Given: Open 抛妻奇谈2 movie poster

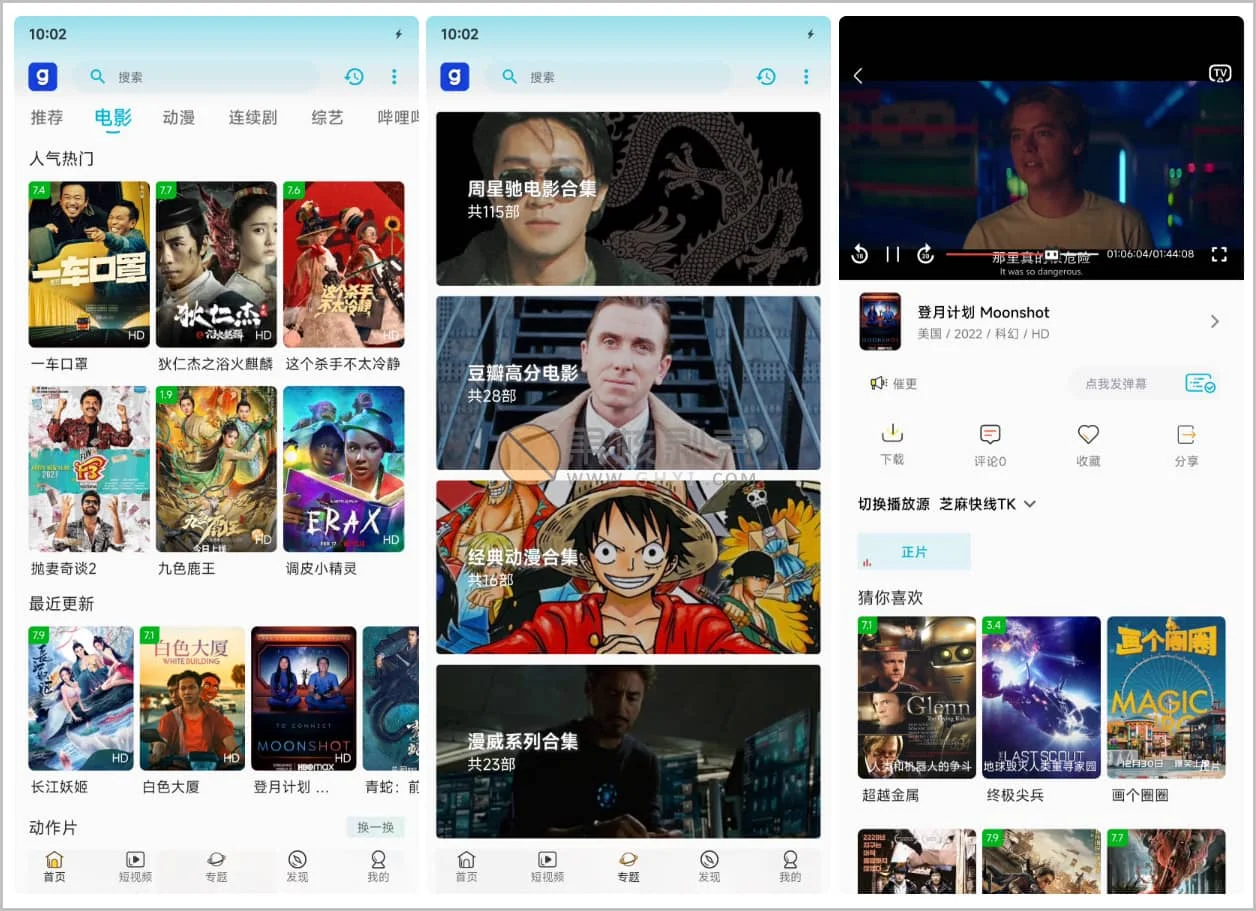Looking at the screenshot, I should [x=89, y=469].
